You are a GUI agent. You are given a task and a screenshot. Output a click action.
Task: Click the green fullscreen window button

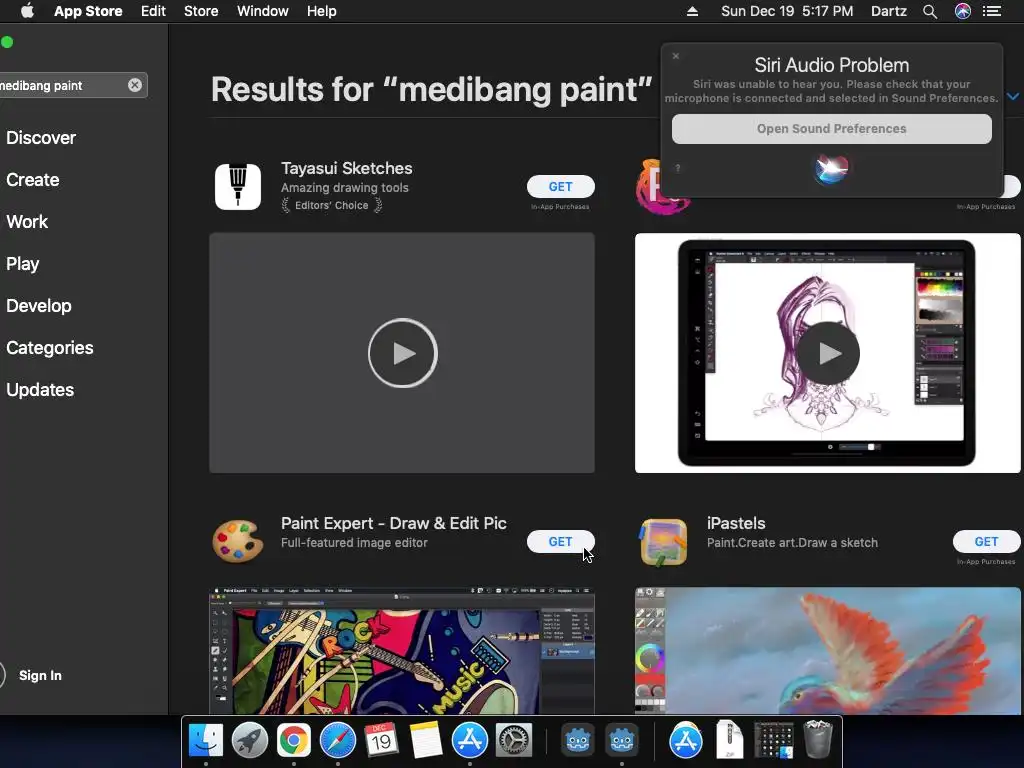click(x=7, y=42)
